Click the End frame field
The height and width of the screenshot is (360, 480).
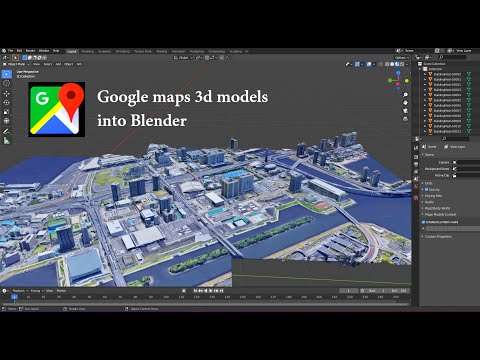399,291
